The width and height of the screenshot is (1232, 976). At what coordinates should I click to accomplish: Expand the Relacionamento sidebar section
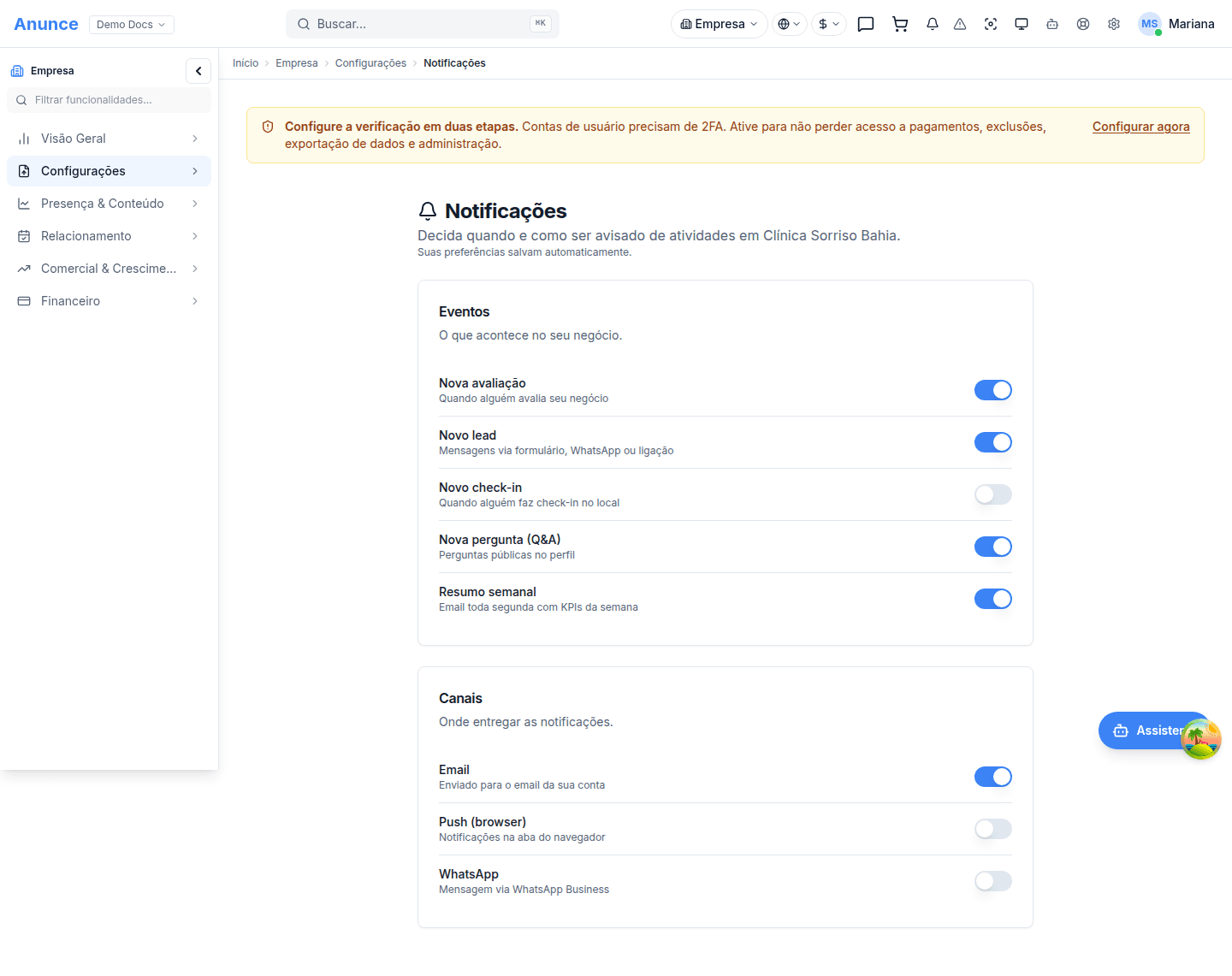click(109, 236)
